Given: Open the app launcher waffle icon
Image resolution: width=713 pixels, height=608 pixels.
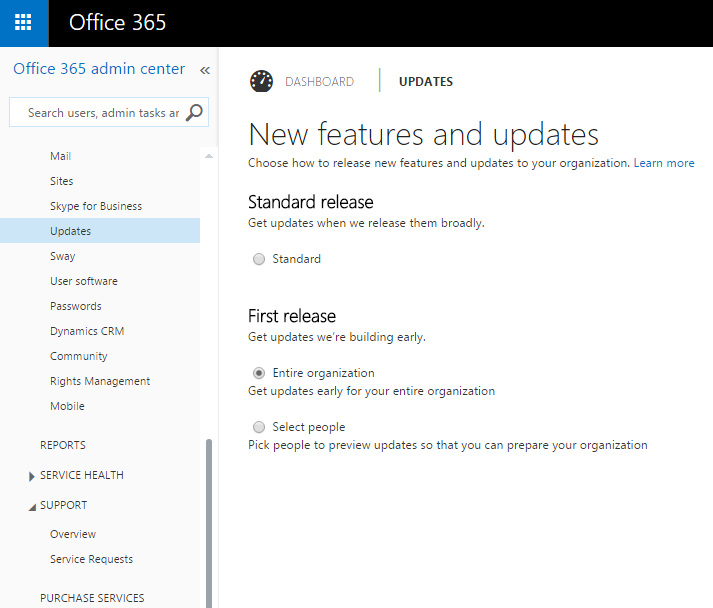Looking at the screenshot, I should pyautogui.click(x=23, y=23).
